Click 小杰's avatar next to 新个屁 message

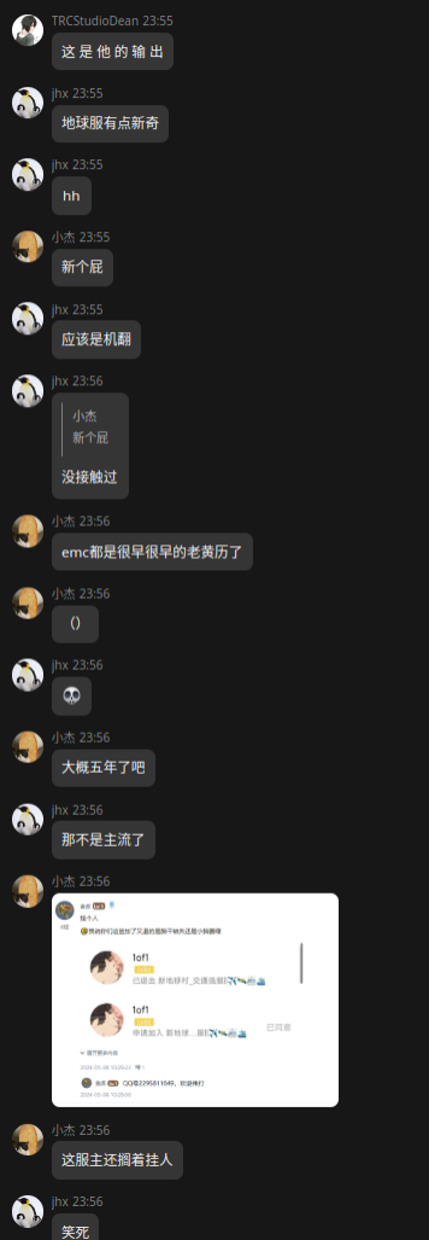[x=27, y=246]
